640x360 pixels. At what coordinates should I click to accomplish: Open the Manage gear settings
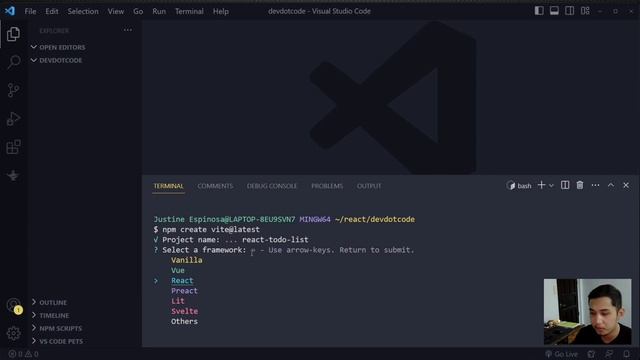tap(13, 333)
